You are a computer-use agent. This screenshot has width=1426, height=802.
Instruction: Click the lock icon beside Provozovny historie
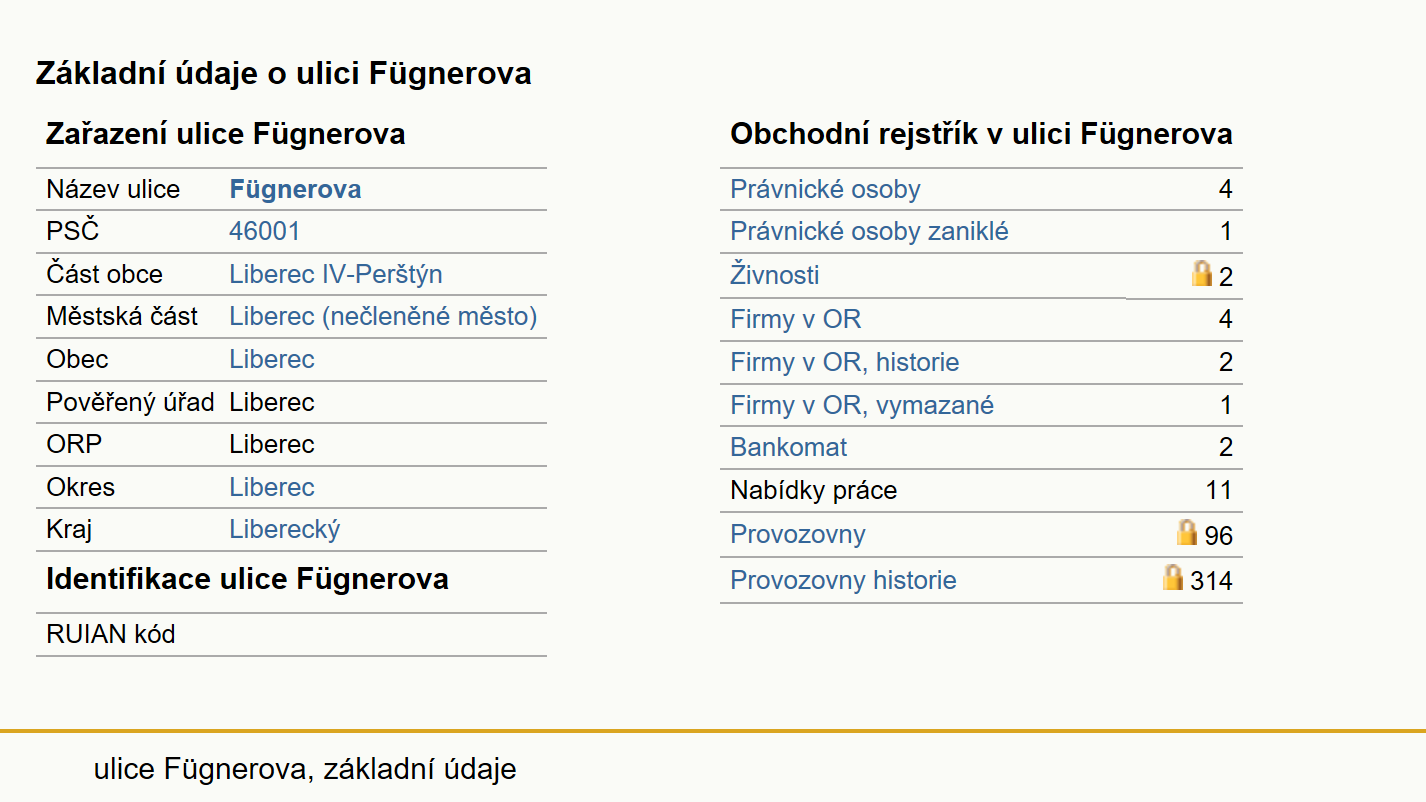pos(1173,577)
